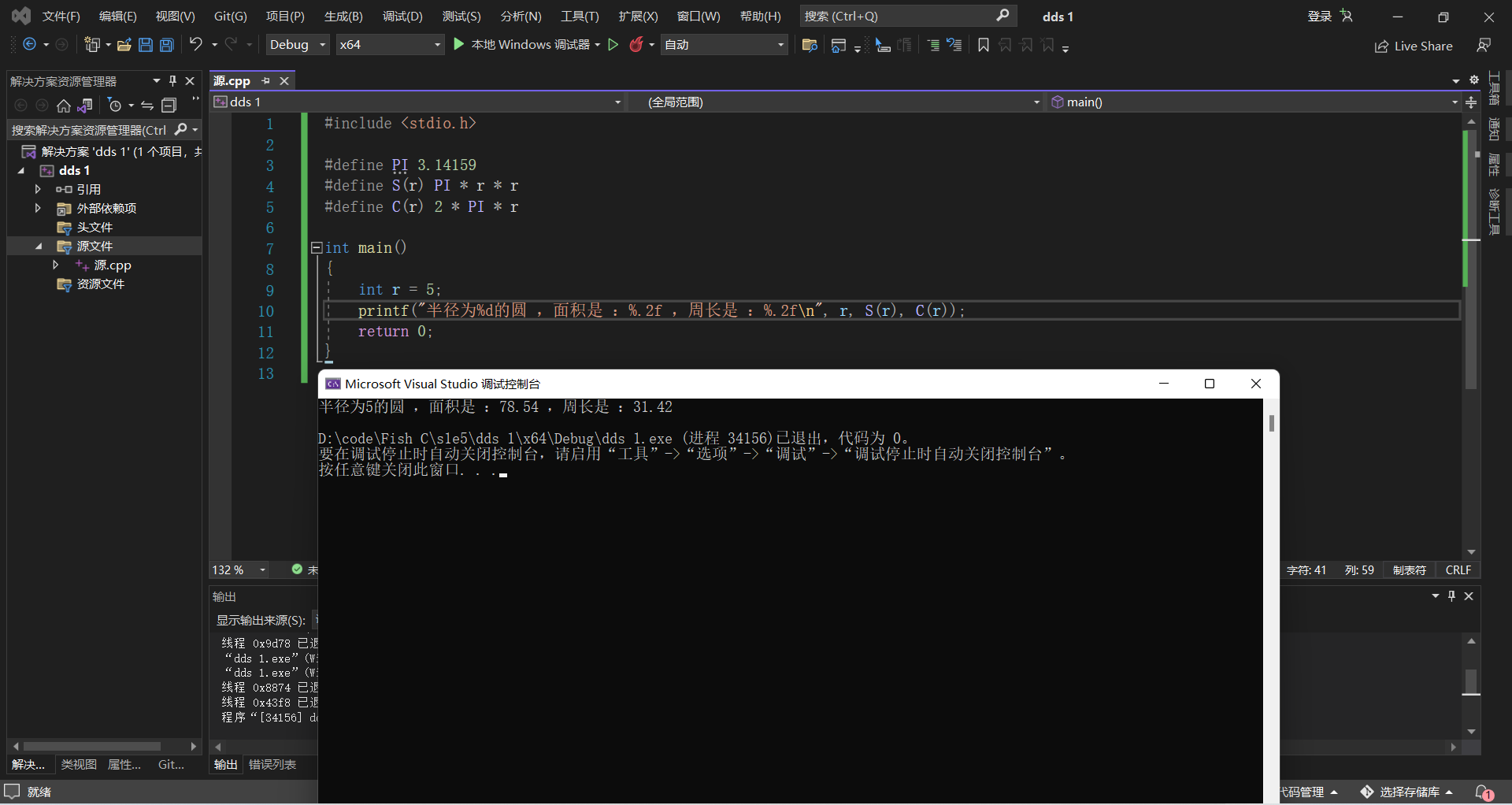
Task: Click the pending changes filter clock icon
Action: [x=115, y=106]
